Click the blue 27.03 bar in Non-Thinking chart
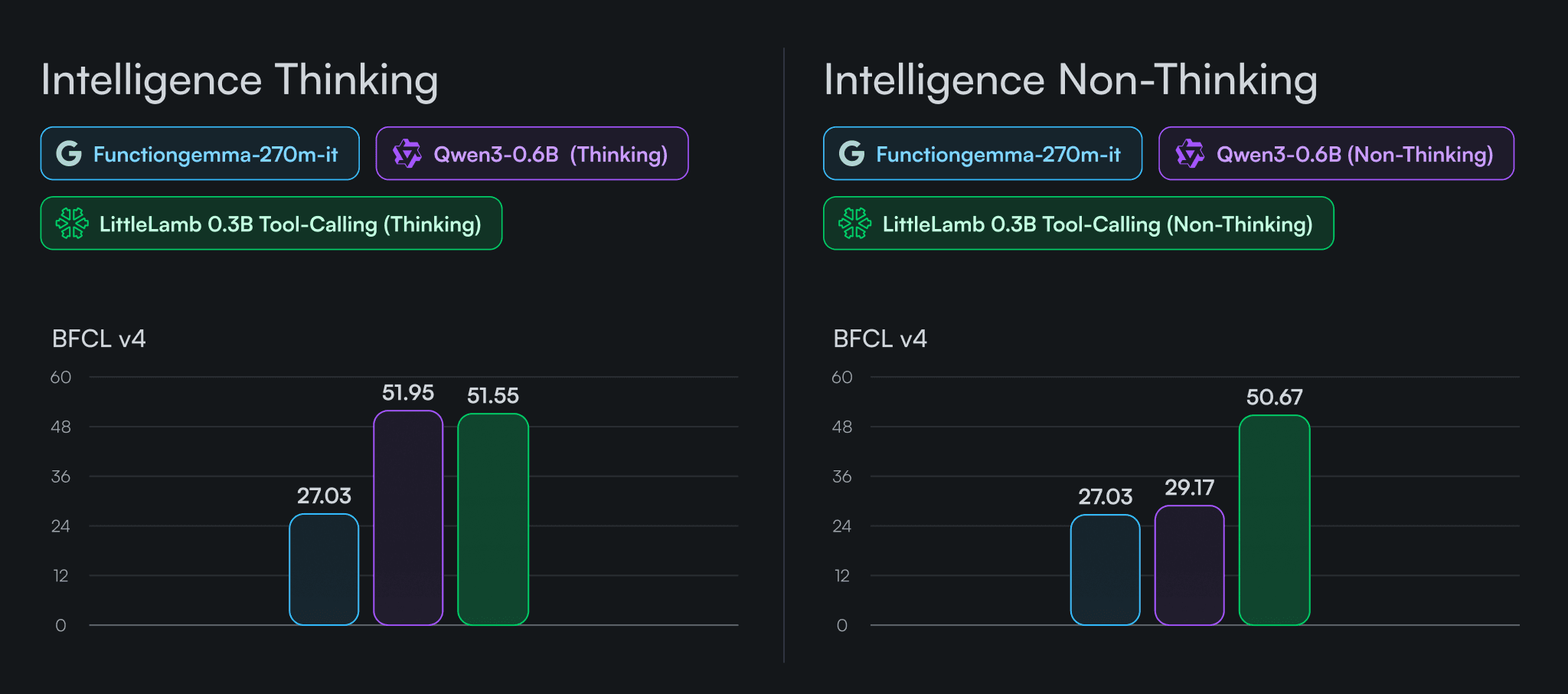1568x694 pixels. (x=1105, y=570)
